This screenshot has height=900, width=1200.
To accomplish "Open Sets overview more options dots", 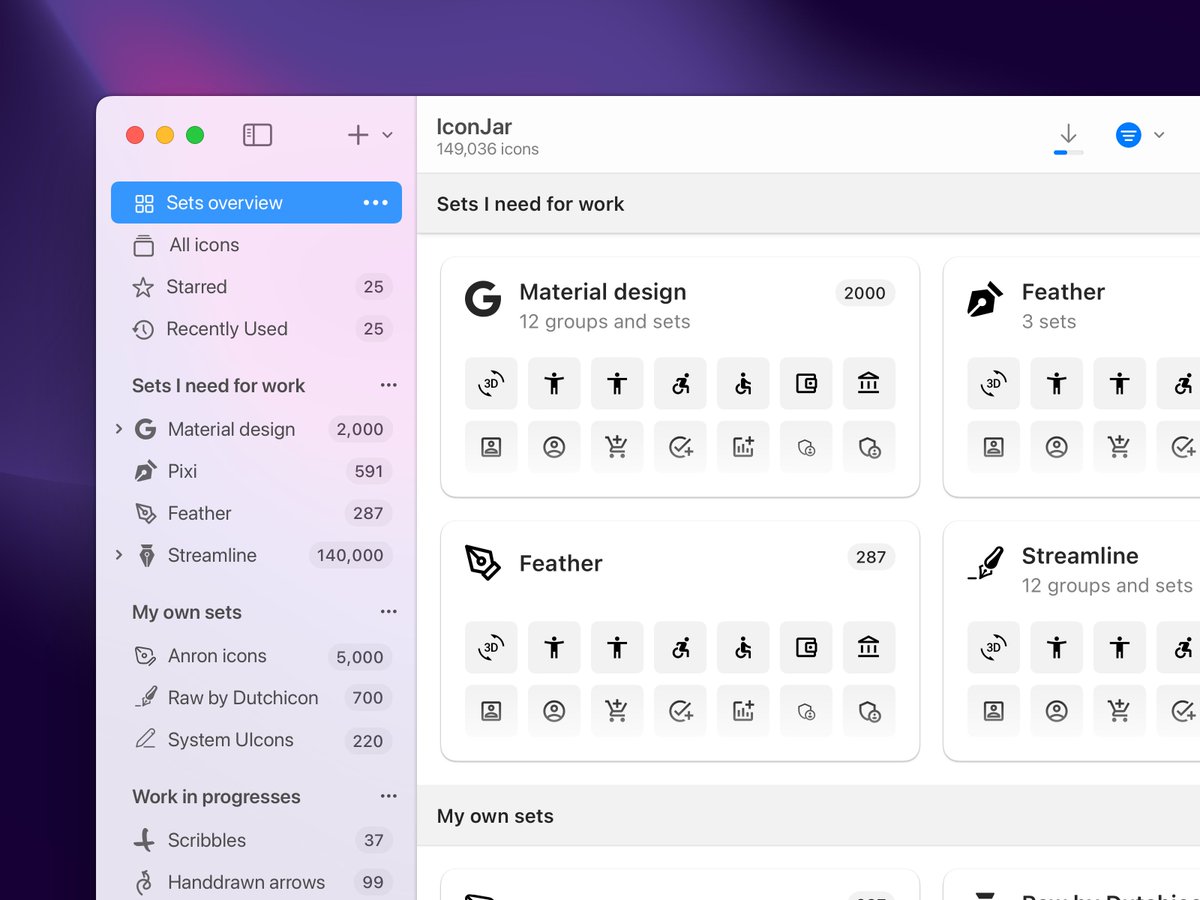I will point(375,203).
